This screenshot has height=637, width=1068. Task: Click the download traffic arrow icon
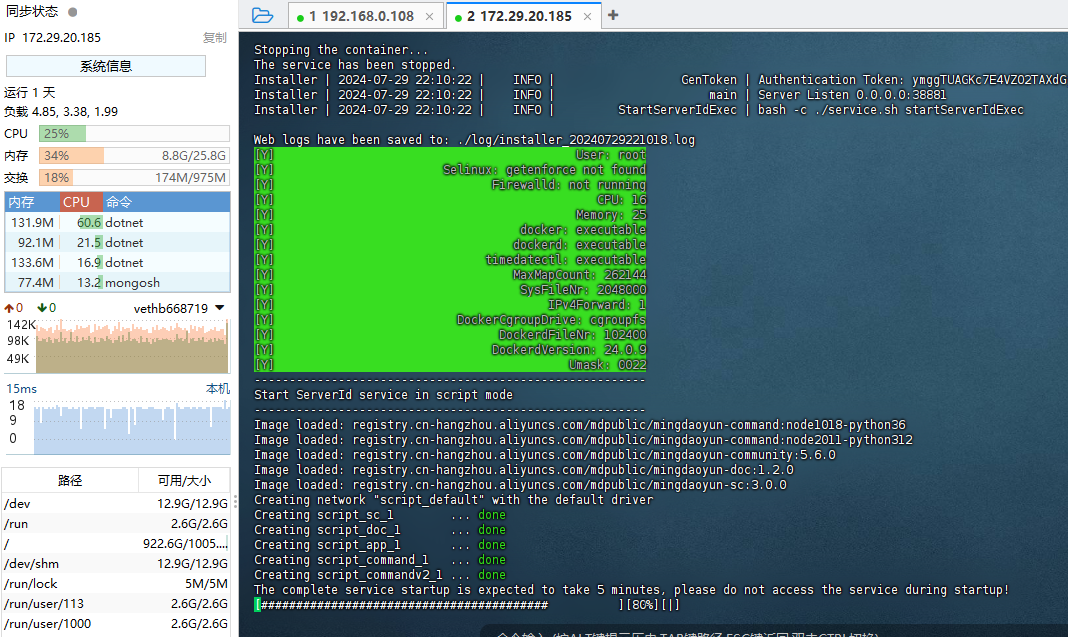pyautogui.click(x=42, y=308)
